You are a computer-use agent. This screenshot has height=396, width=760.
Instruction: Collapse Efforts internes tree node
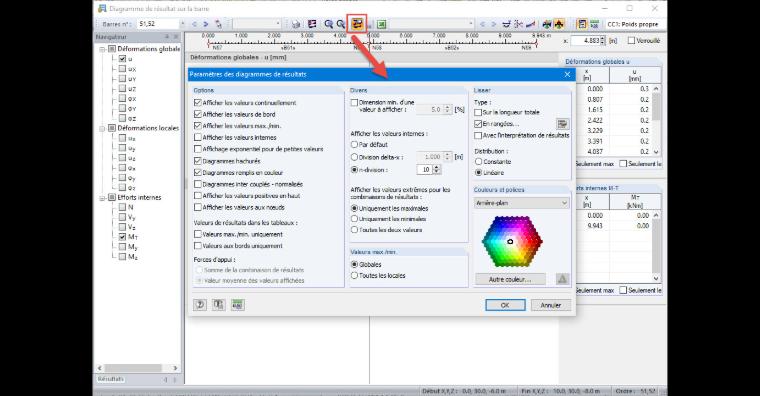pos(102,198)
